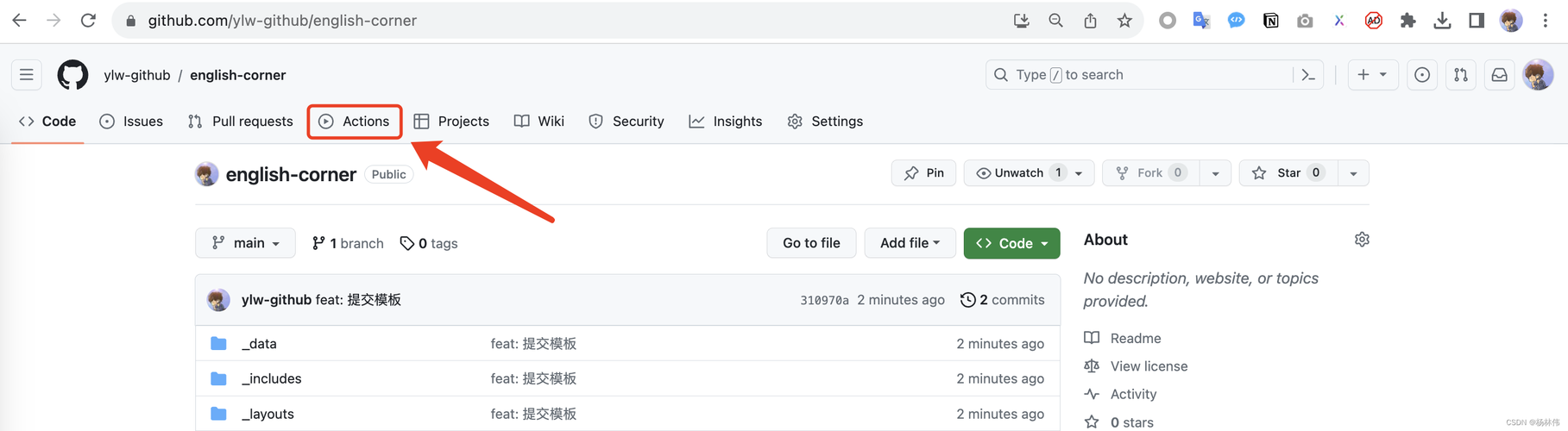Image resolution: width=1568 pixels, height=431 pixels.
Task: Star the english-corner repository
Action: (1288, 173)
